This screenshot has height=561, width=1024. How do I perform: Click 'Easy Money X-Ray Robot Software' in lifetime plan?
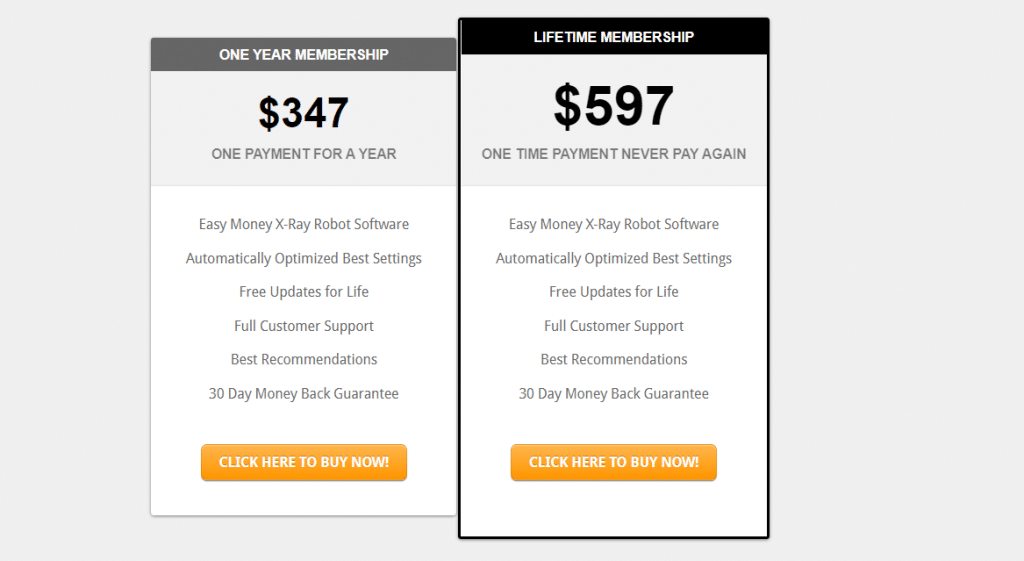tap(613, 224)
